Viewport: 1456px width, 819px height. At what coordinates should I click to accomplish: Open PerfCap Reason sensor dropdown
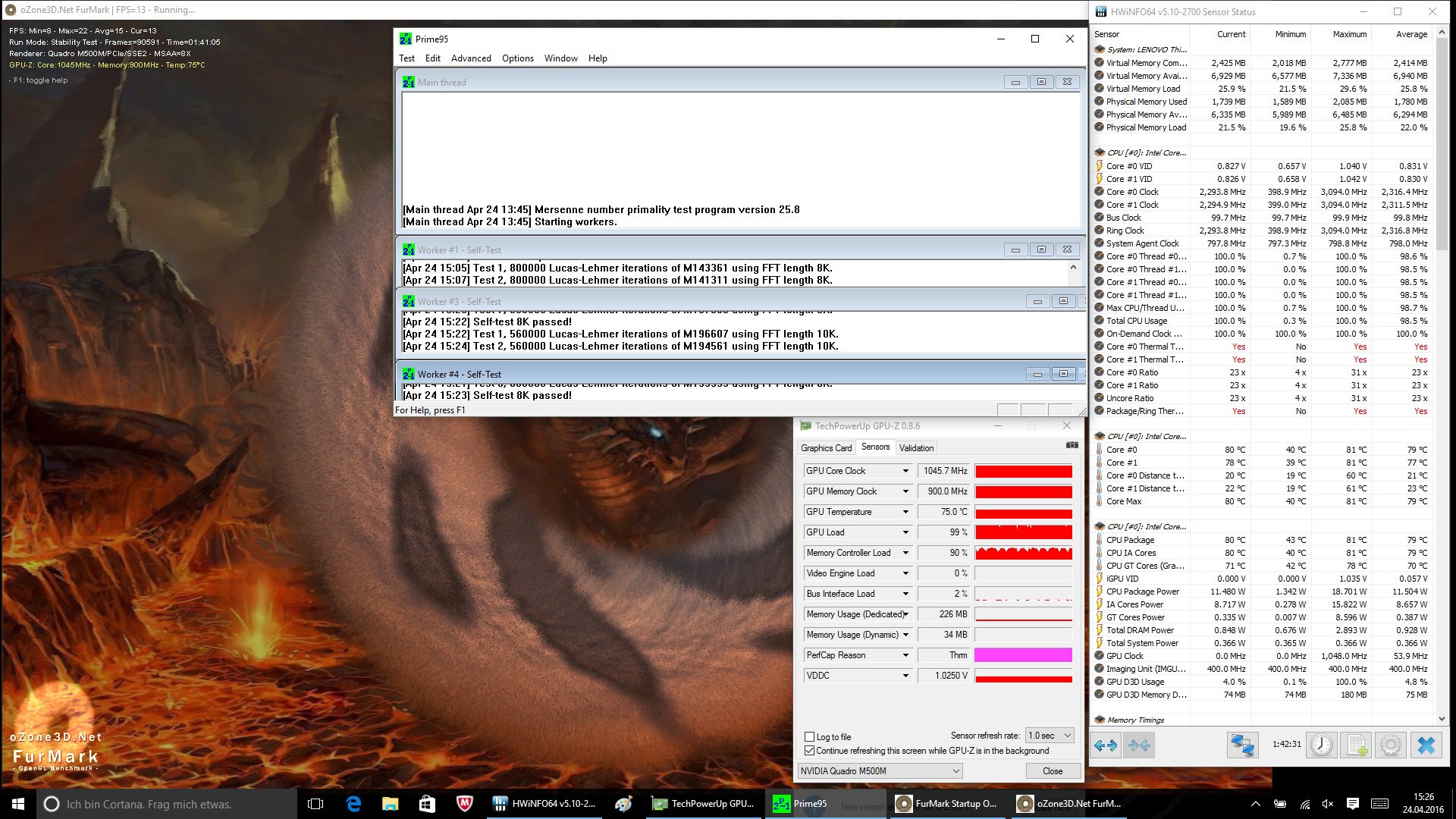pyautogui.click(x=905, y=655)
